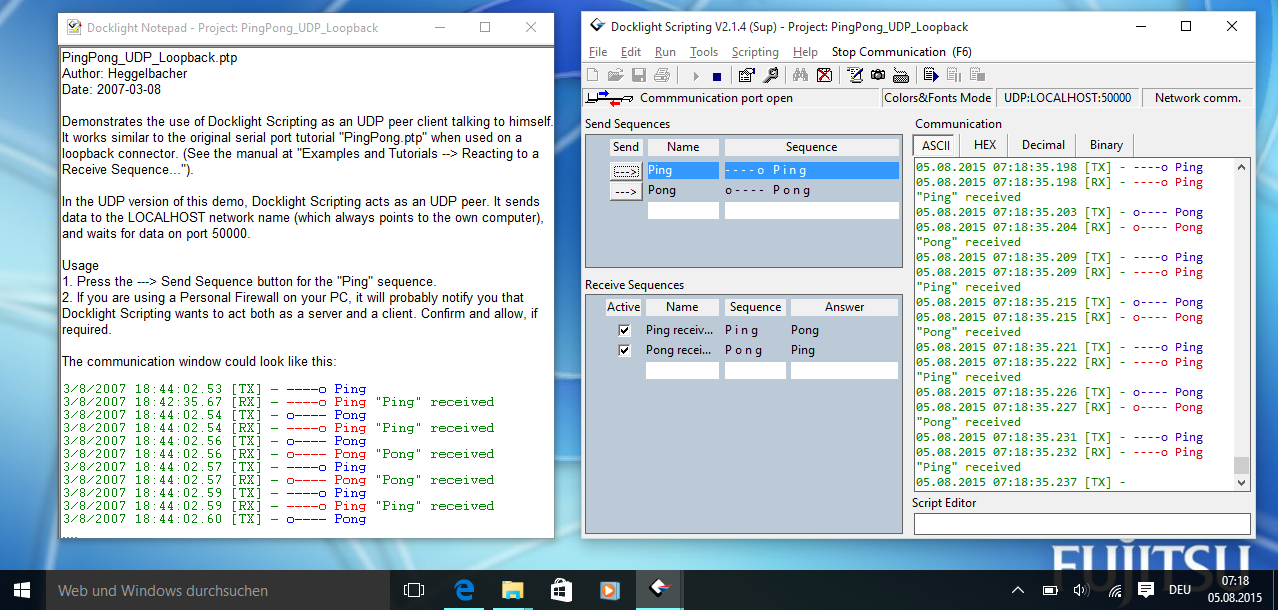This screenshot has width=1278, height=610.
Task: Clear the communication window with the X icon
Action: coord(824,74)
